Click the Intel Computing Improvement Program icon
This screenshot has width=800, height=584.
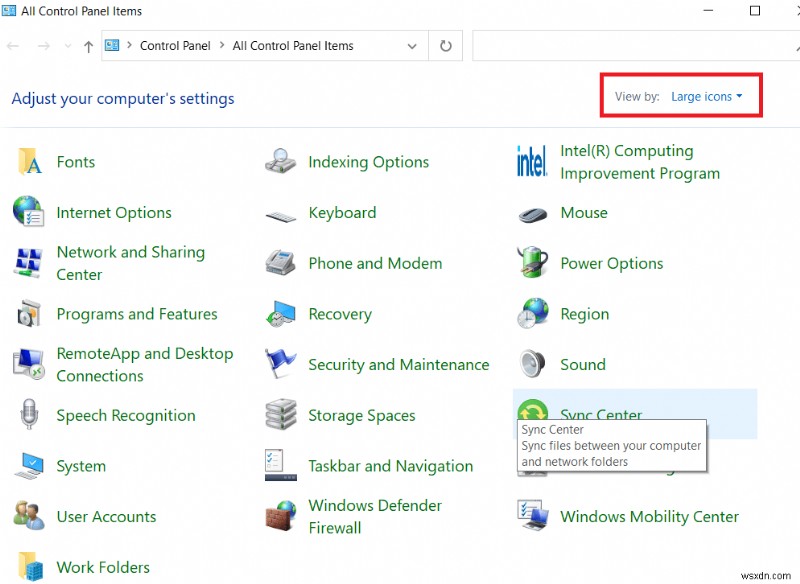tap(533, 162)
